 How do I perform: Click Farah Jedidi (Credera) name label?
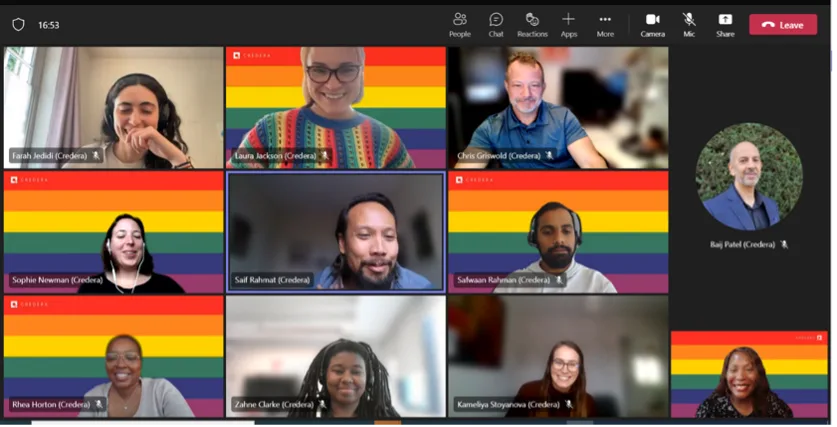coord(49,156)
